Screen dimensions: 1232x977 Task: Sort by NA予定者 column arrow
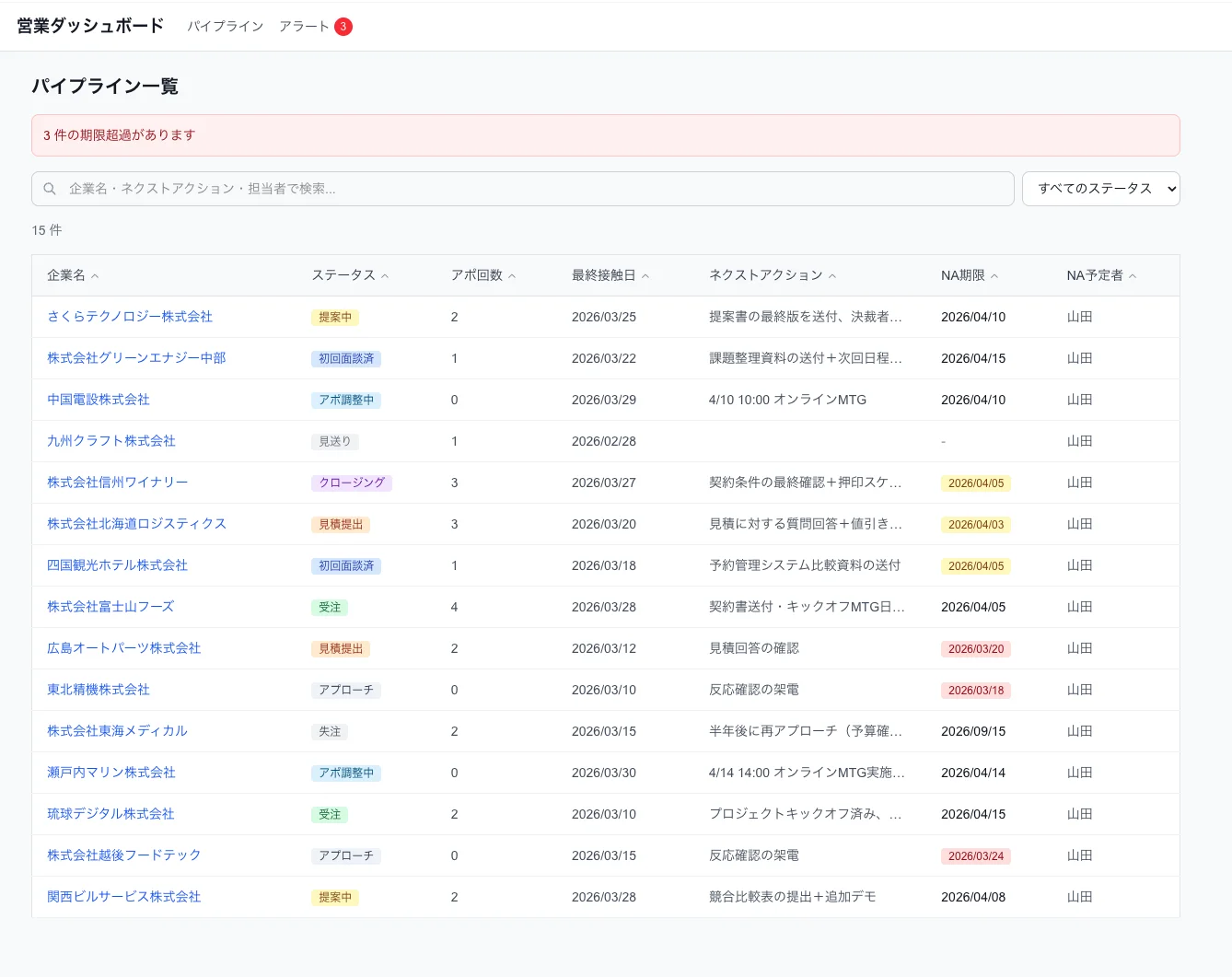pos(1133,276)
